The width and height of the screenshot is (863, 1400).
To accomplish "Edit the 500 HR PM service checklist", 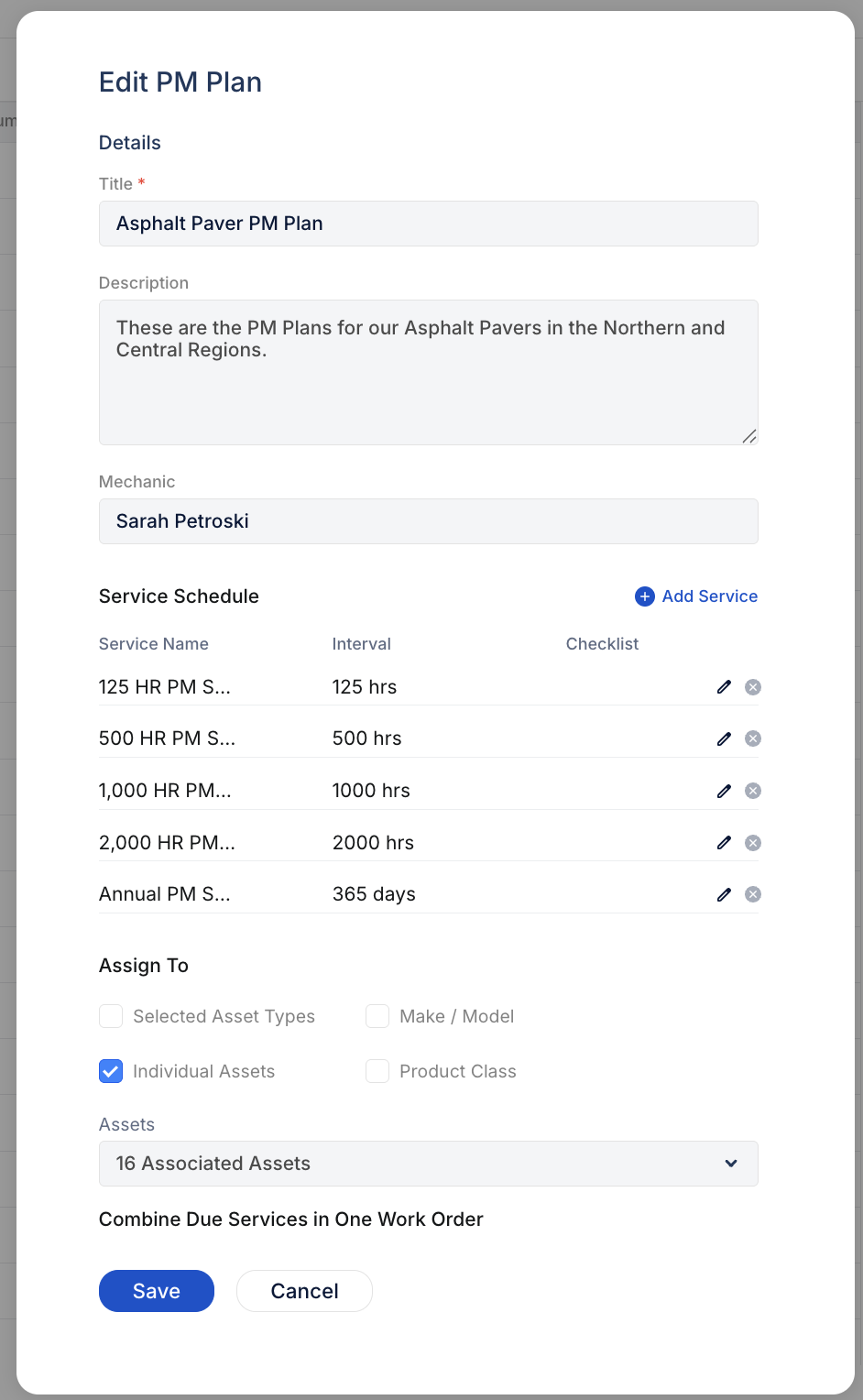I will [x=724, y=738].
